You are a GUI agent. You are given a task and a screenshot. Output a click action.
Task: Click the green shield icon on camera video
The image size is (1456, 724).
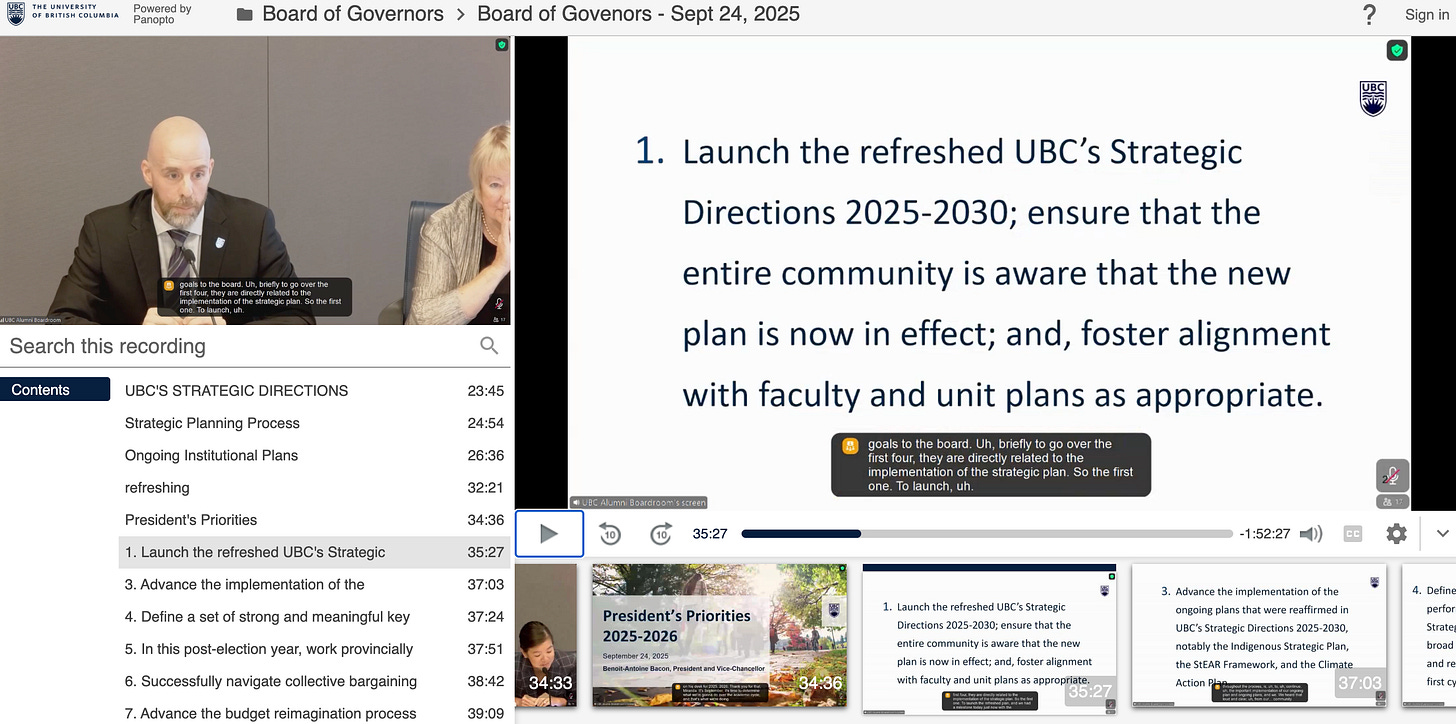(501, 45)
